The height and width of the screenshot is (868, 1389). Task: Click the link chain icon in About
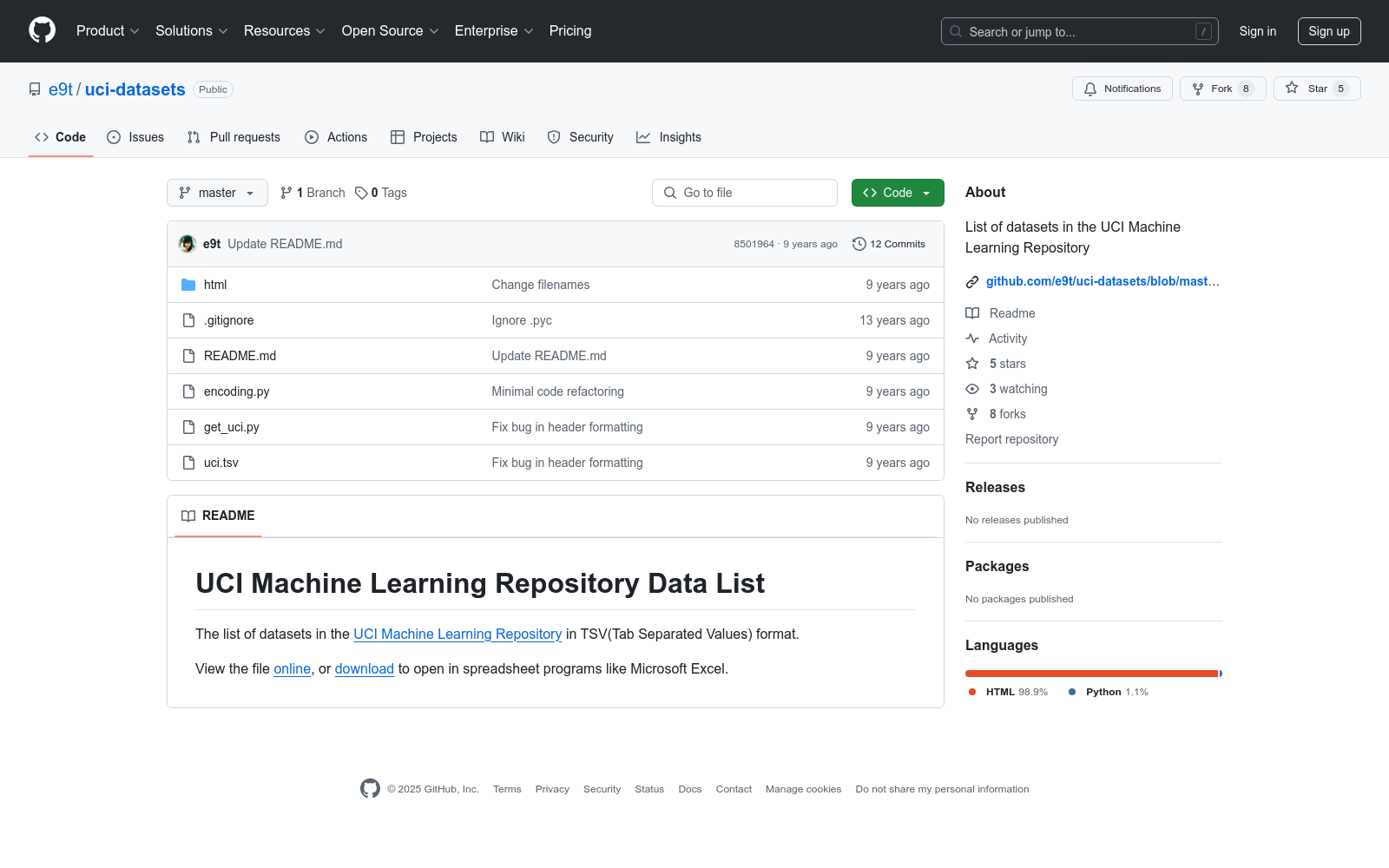pos(972,281)
